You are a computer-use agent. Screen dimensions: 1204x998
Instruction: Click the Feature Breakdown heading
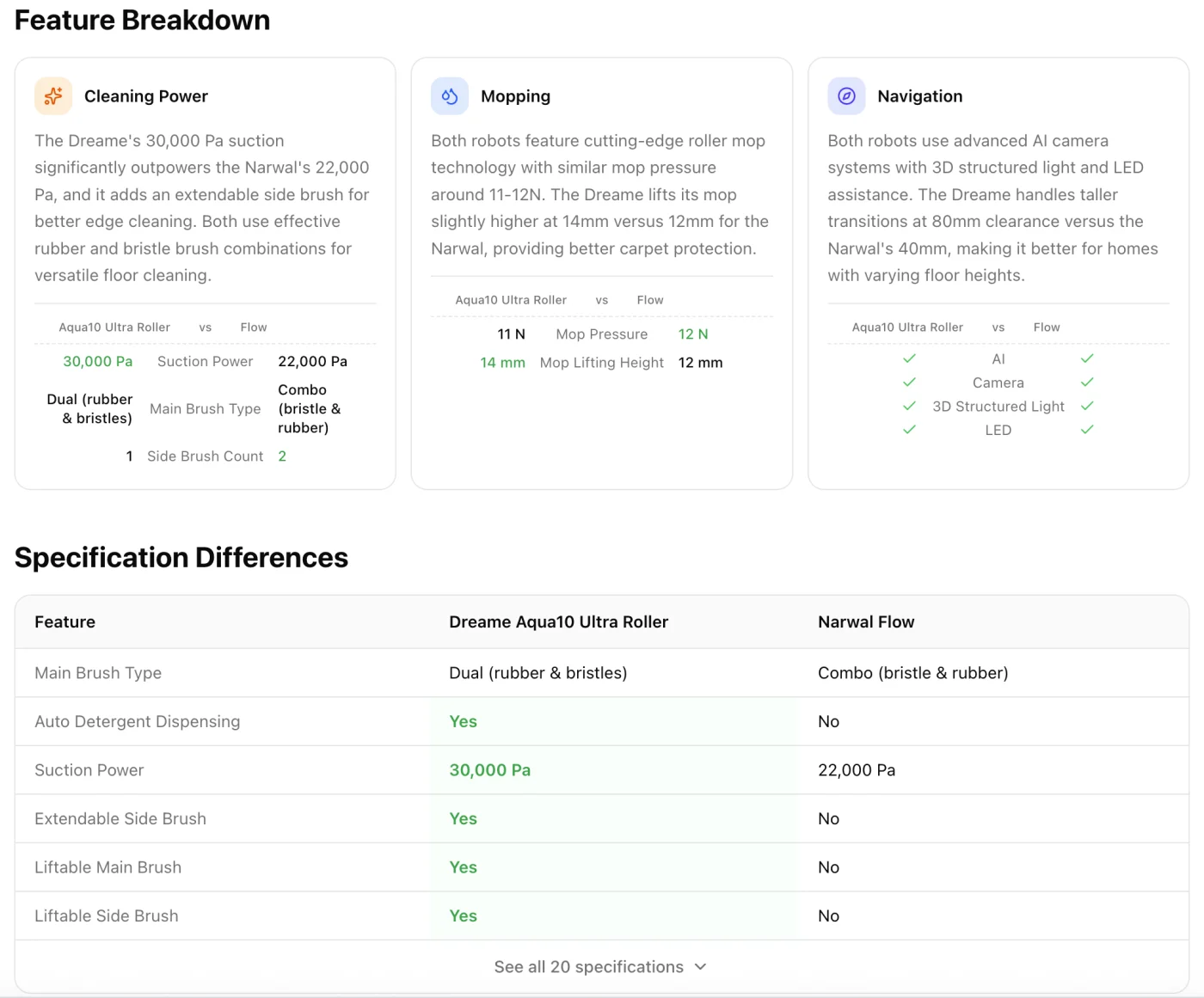pyautogui.click(x=143, y=20)
